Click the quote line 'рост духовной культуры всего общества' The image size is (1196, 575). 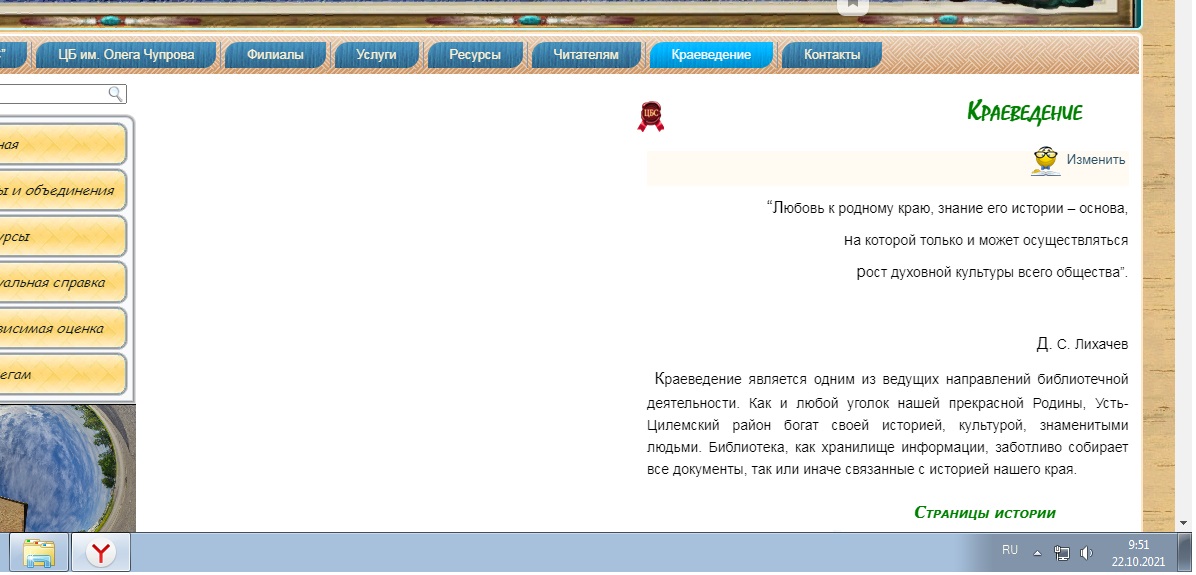coord(992,272)
